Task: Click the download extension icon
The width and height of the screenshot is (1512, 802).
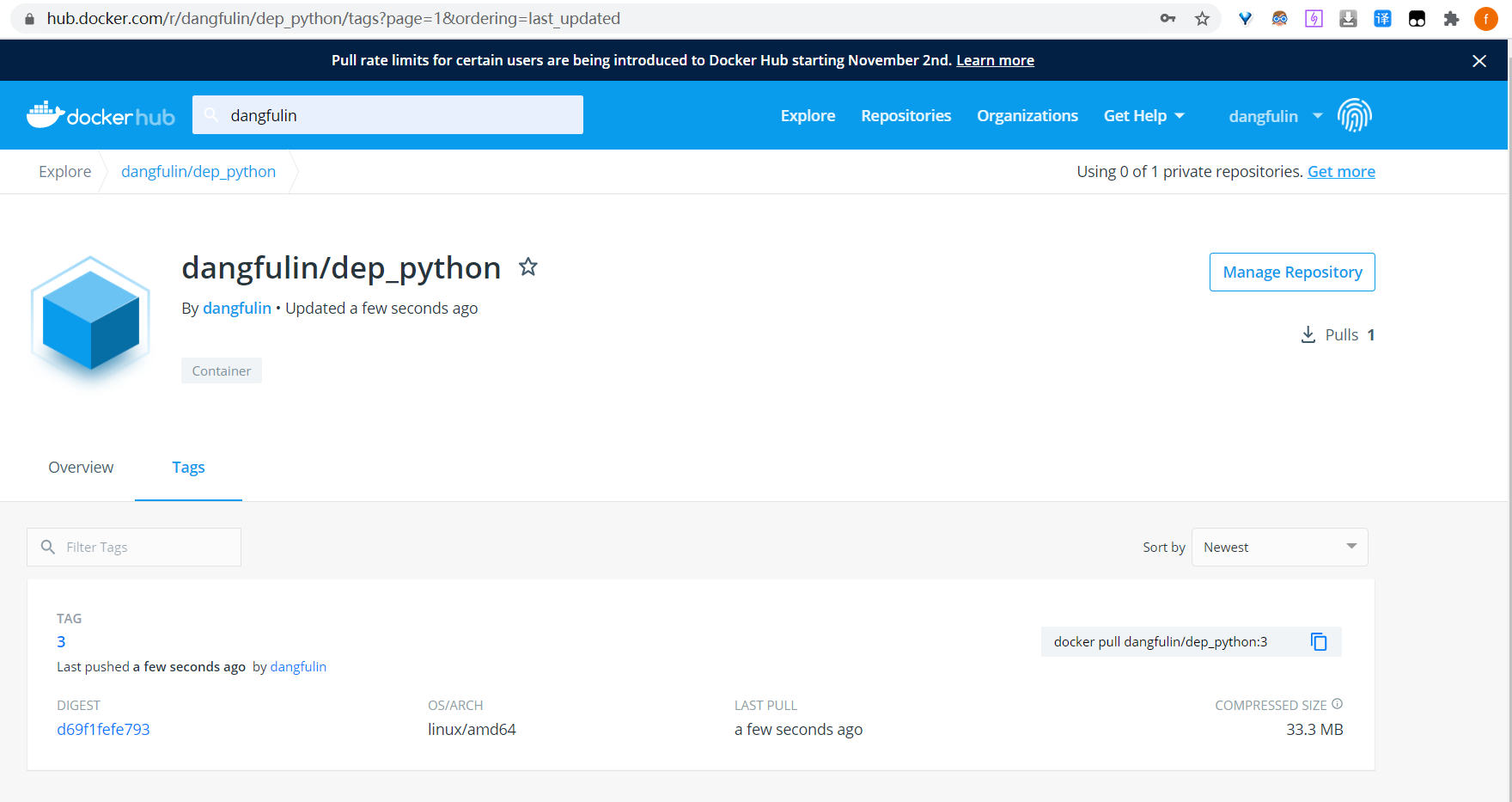Action: point(1348,19)
